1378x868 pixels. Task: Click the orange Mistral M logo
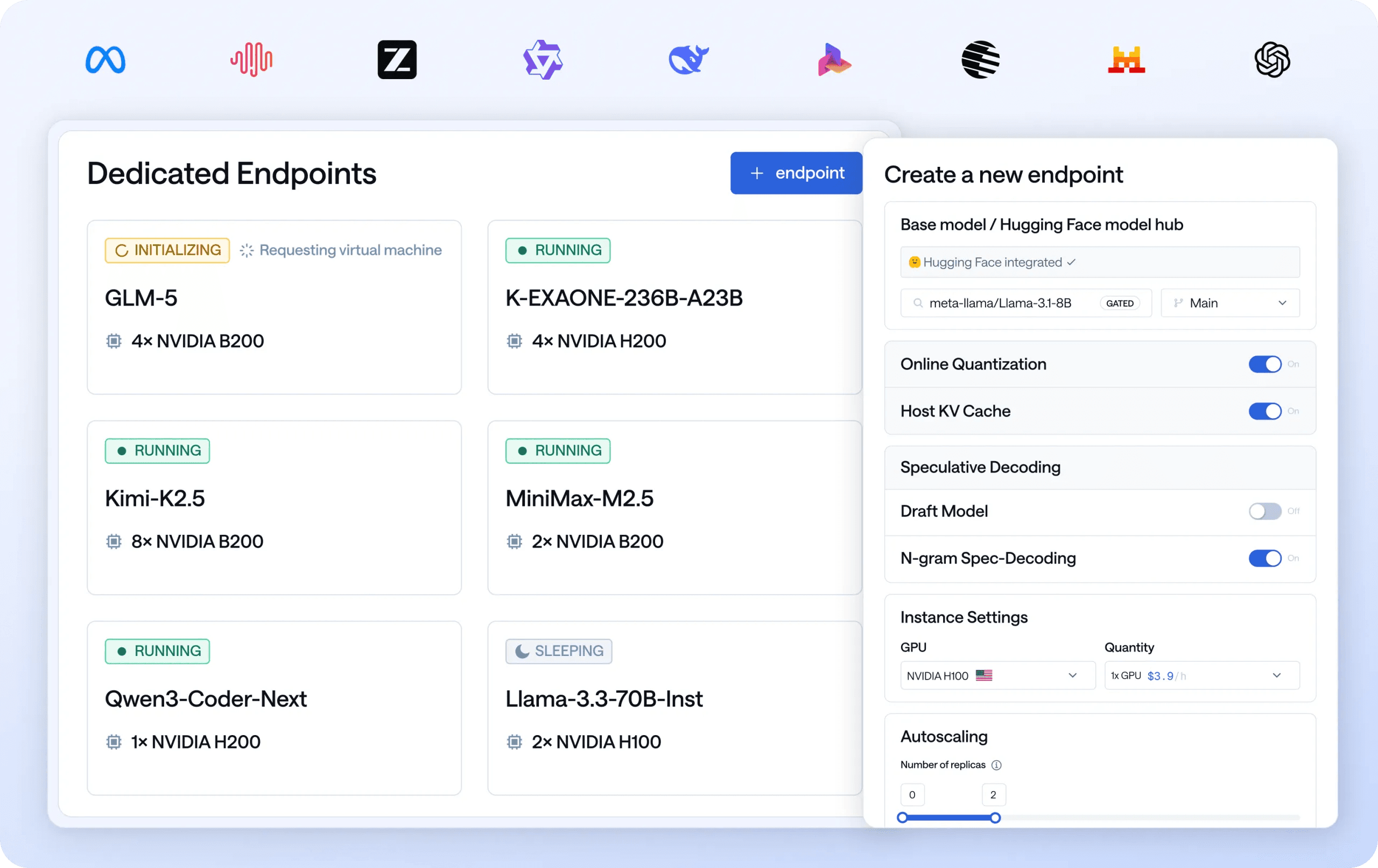pyautogui.click(x=1126, y=60)
